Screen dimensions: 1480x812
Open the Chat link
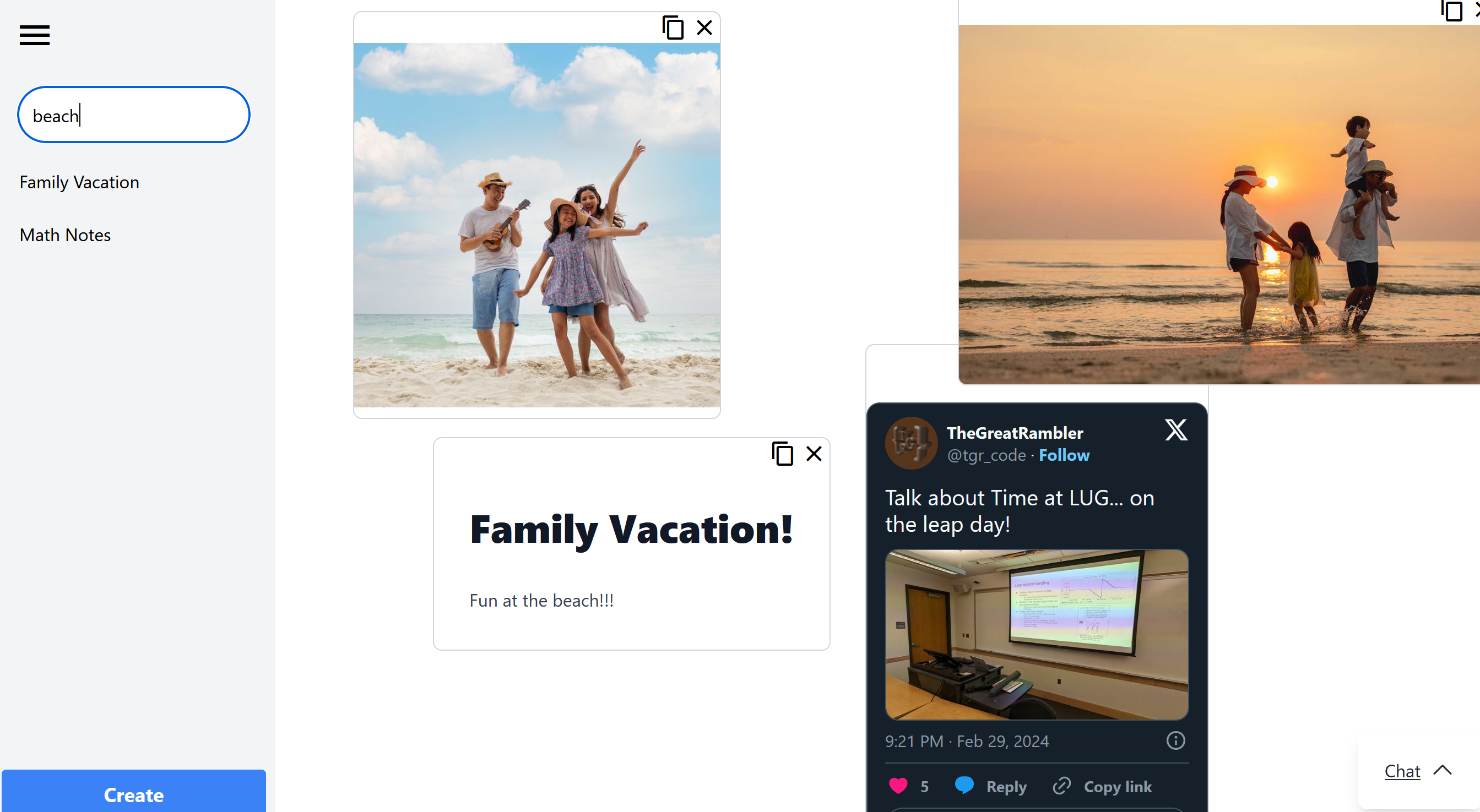(1402, 771)
